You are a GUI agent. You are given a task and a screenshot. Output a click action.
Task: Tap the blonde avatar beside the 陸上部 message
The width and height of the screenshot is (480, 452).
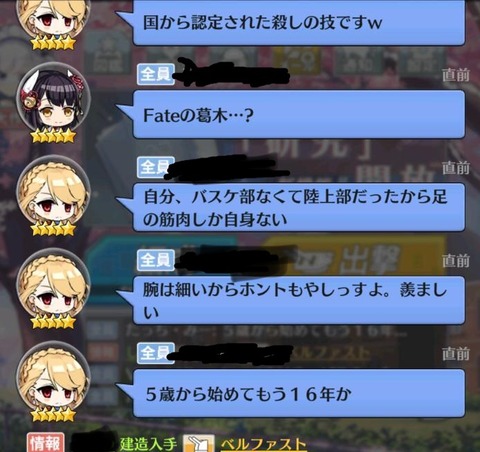53,192
